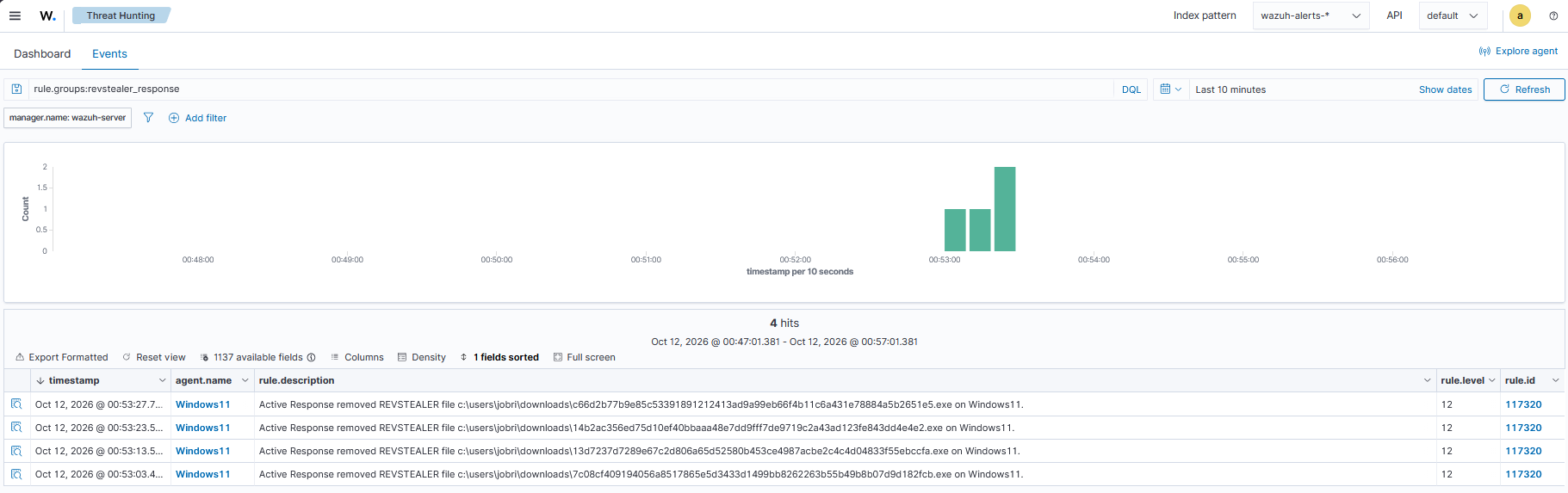The height and width of the screenshot is (493, 1568).
Task: Click the query search input field
Action: (571, 89)
